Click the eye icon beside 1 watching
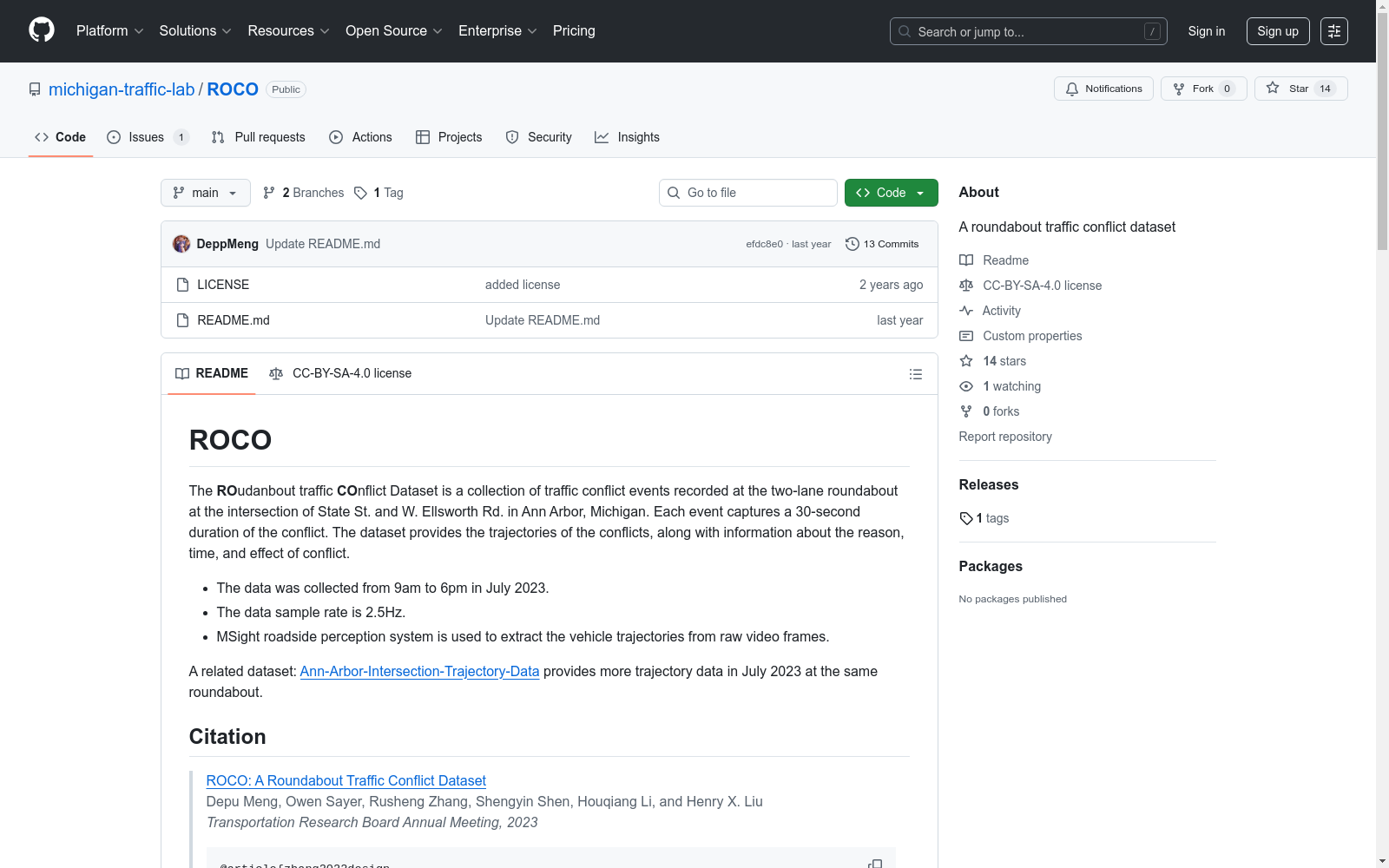The image size is (1389, 868). (966, 386)
